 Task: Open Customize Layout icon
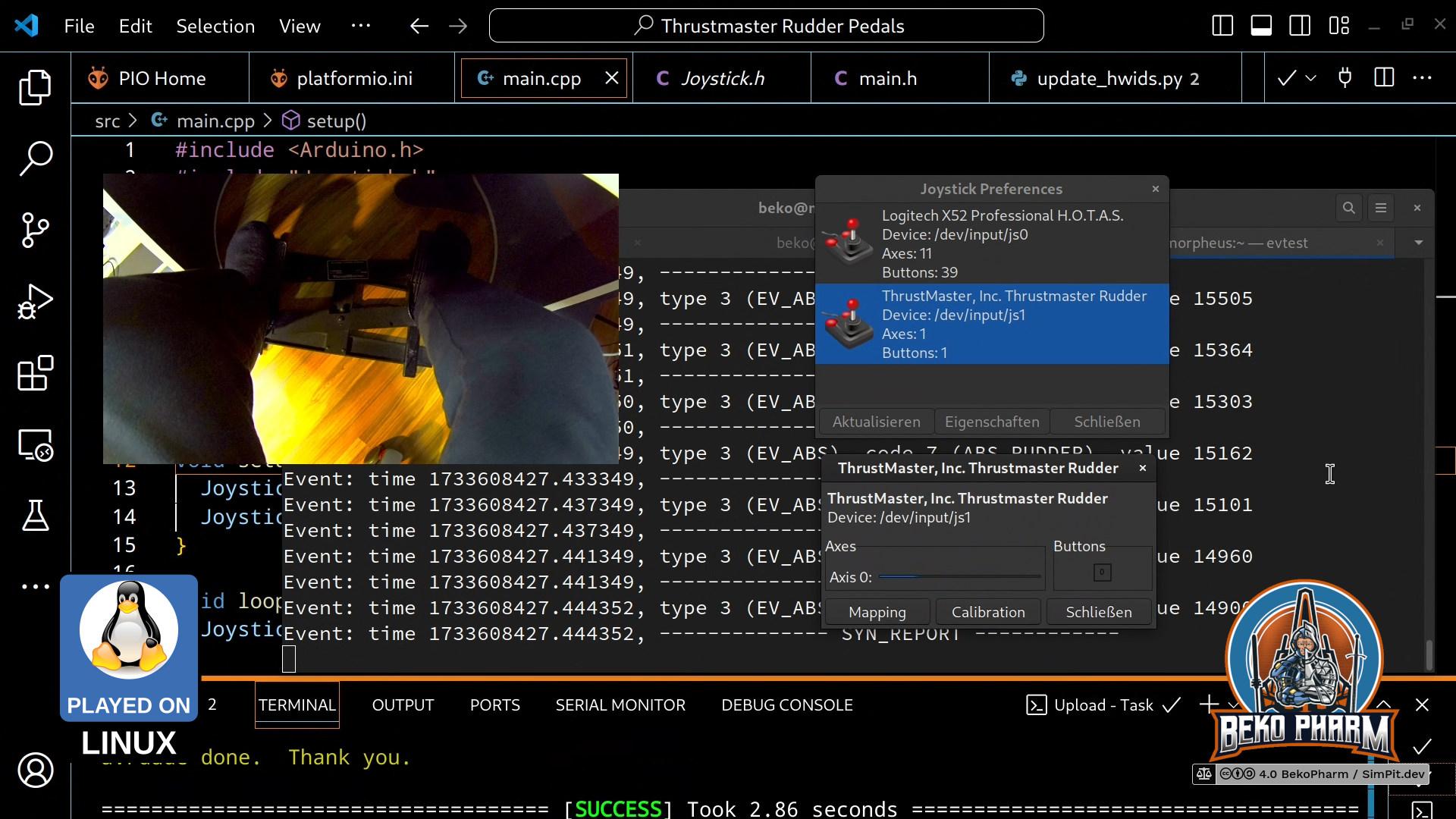(1339, 26)
